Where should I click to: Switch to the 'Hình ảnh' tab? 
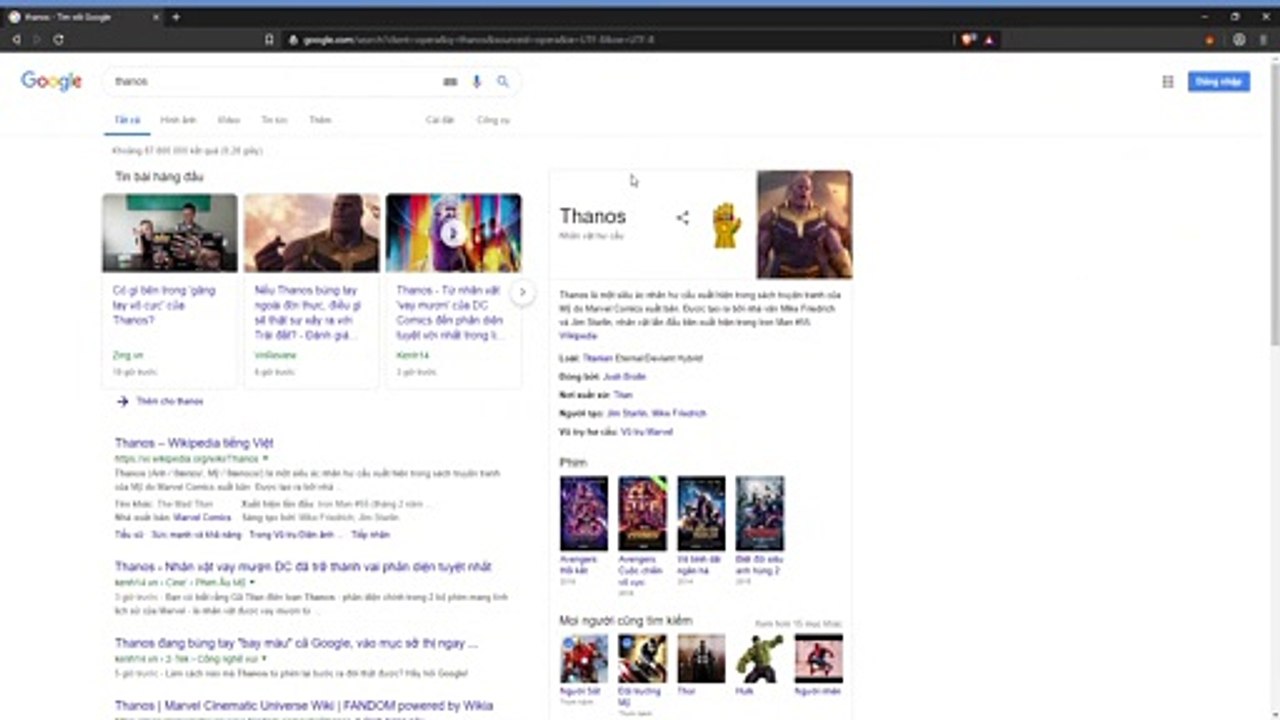[x=178, y=120]
